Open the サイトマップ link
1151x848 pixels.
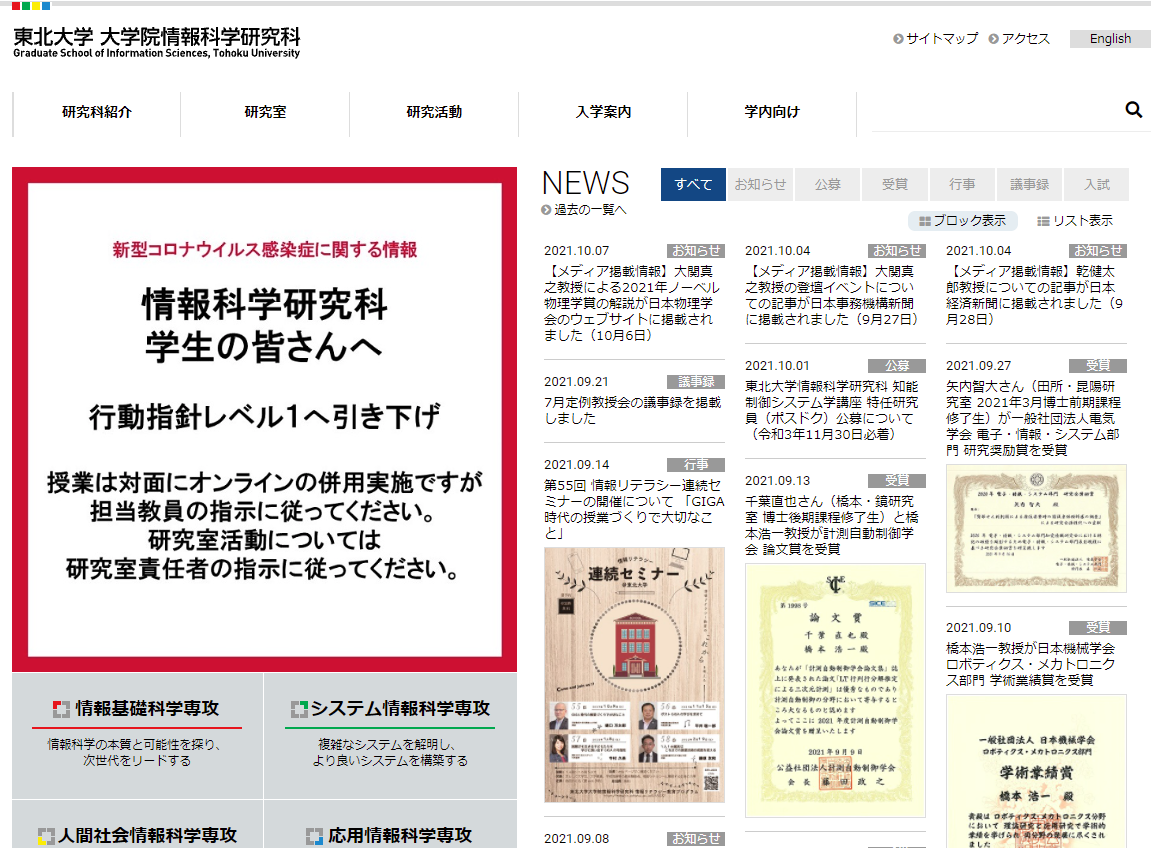coord(942,39)
